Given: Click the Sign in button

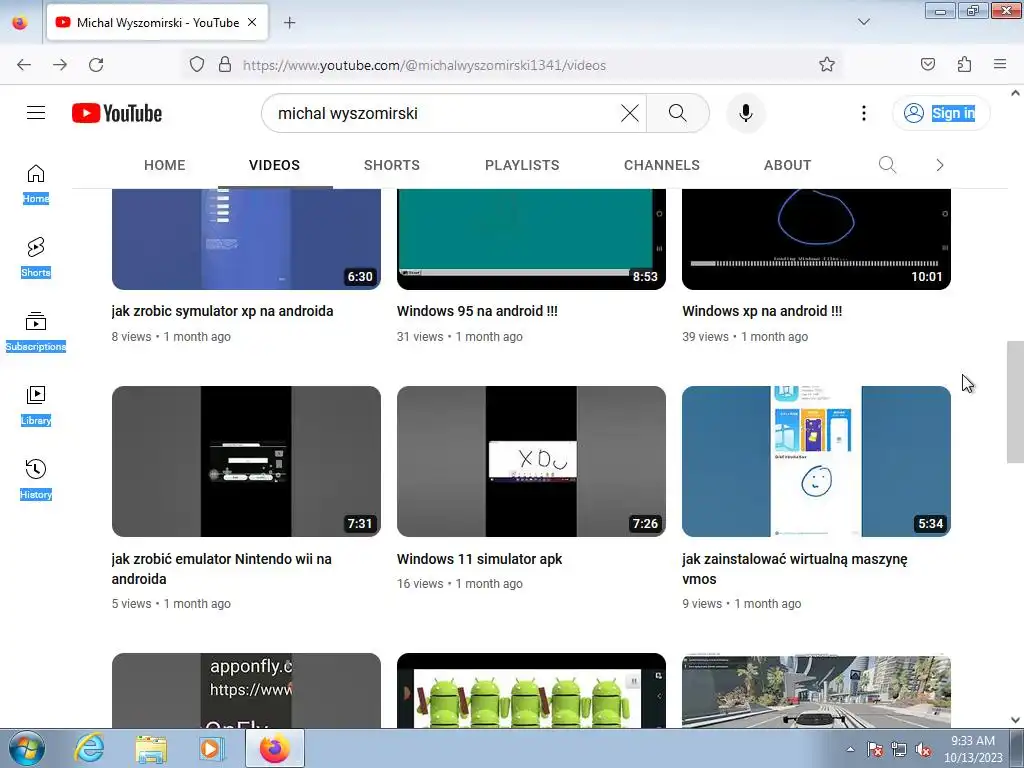Looking at the screenshot, I should click(x=941, y=113).
